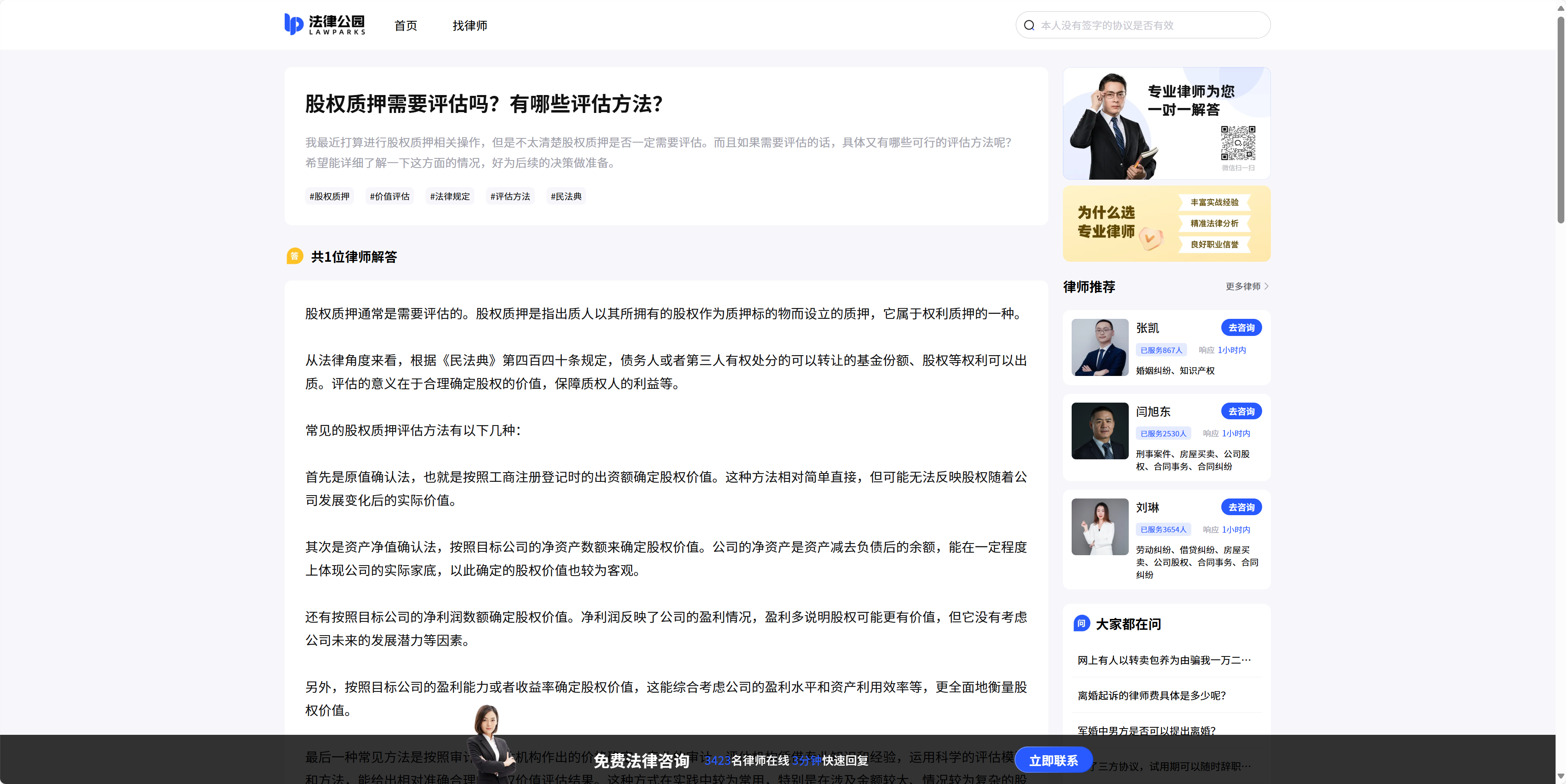Select the #民法典 tag
1566x784 pixels.
[x=566, y=196]
